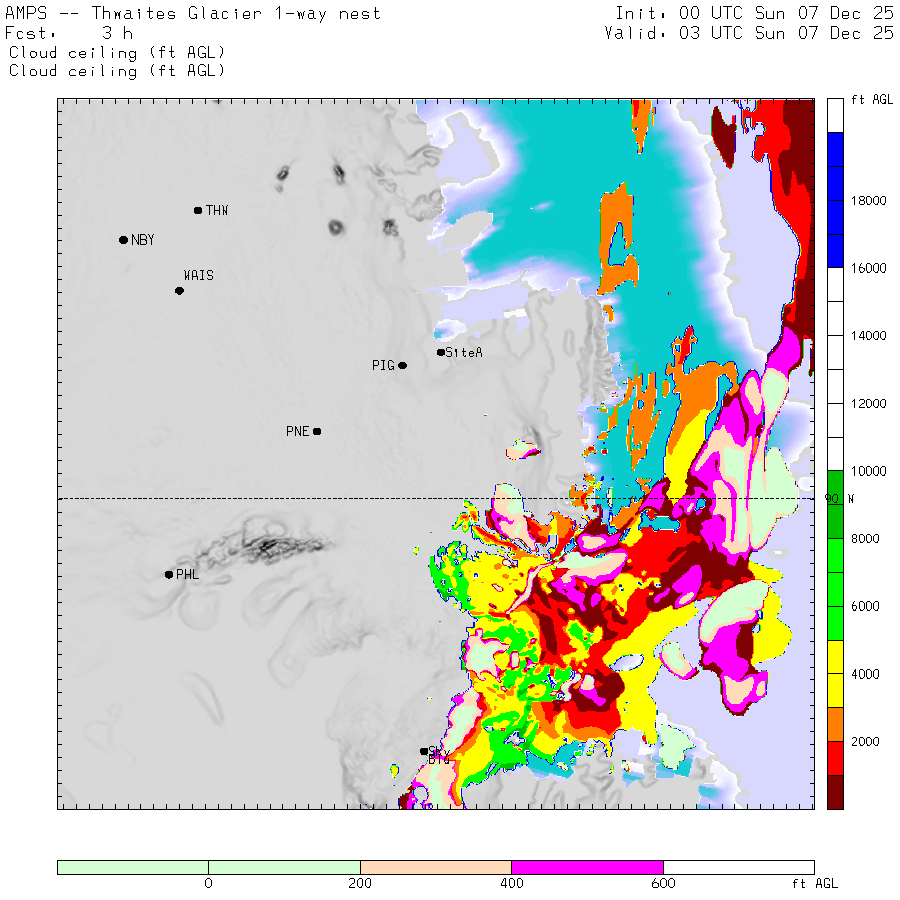Click the peach 200-400 segment of bottom legend
The height and width of the screenshot is (900, 900).
tap(436, 867)
